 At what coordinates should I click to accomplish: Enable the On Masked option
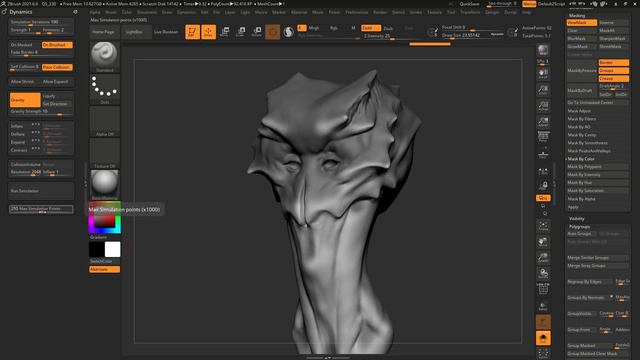click(x=24, y=45)
